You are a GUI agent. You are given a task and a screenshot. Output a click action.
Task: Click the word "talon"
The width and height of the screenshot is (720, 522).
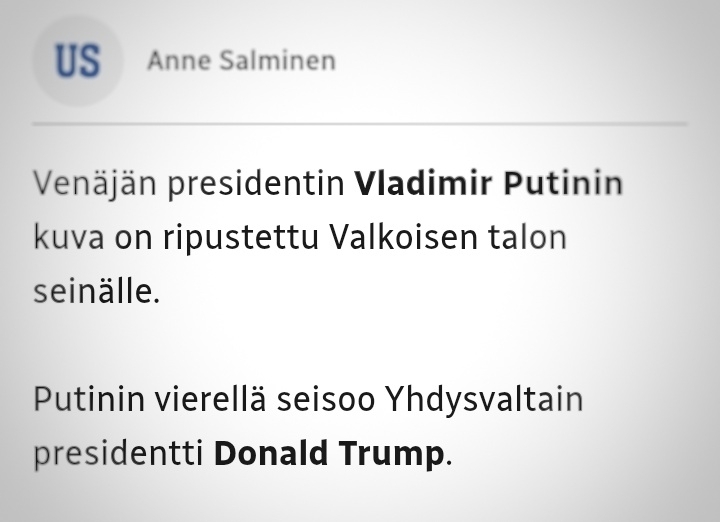(x=527, y=238)
